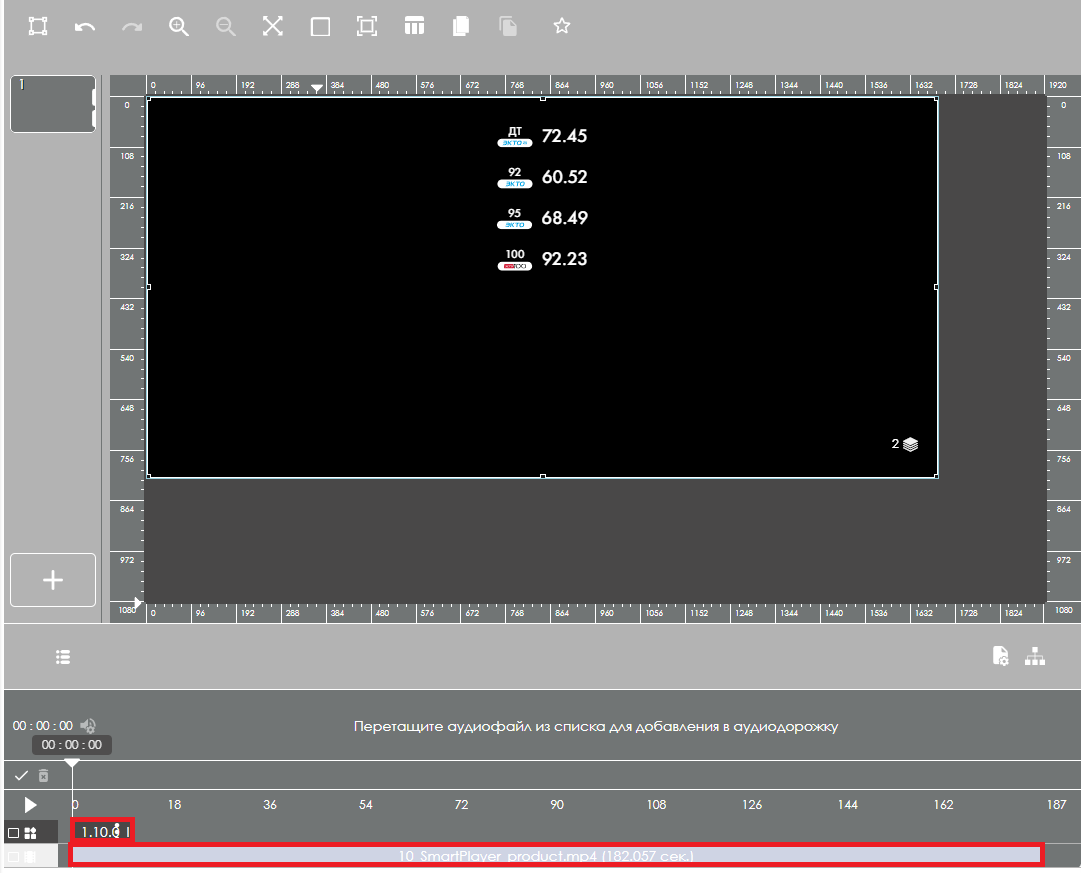Screen dimensions: 1081x873
Task: Click the star favorite icon
Action: tap(562, 27)
